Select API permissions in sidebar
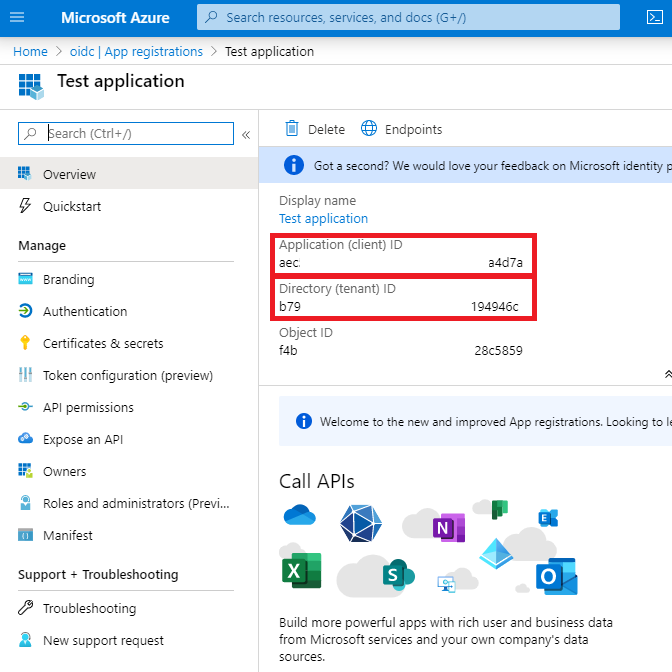Image resolution: width=672 pixels, height=672 pixels. [x=88, y=407]
